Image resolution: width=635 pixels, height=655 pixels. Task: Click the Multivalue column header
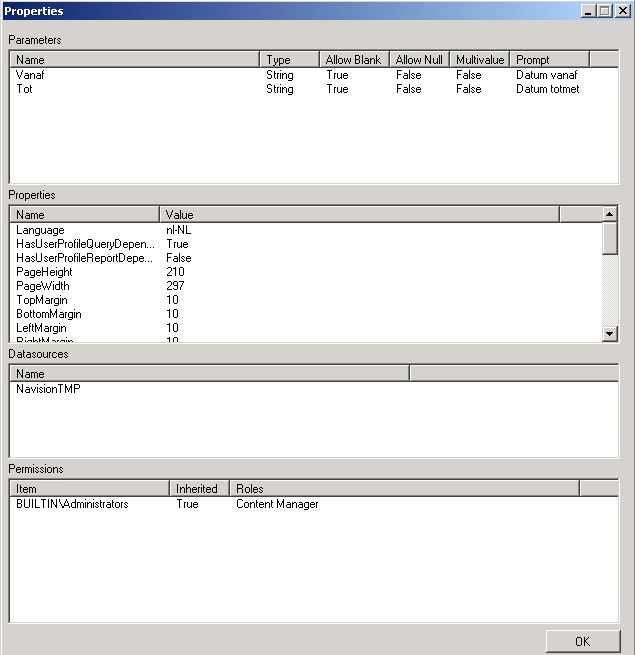pos(480,60)
